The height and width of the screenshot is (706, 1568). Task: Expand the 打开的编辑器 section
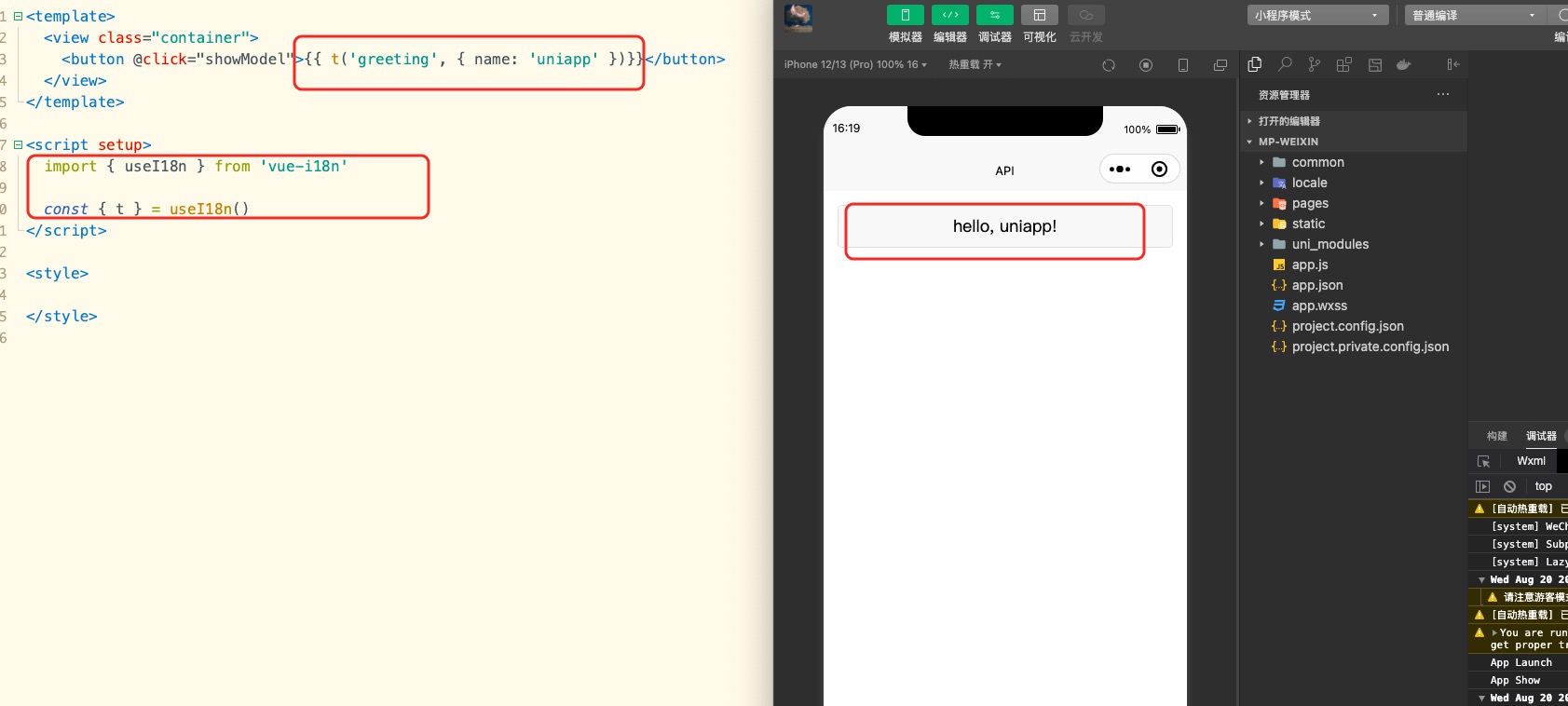click(1354, 121)
